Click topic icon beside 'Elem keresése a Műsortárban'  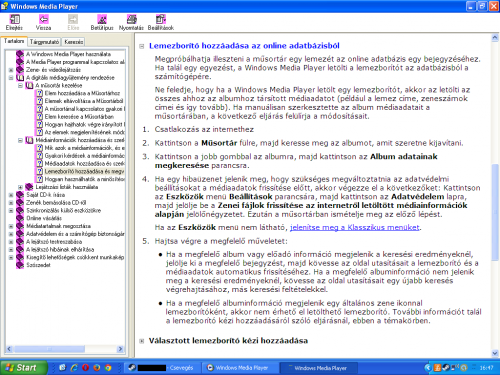point(39,116)
